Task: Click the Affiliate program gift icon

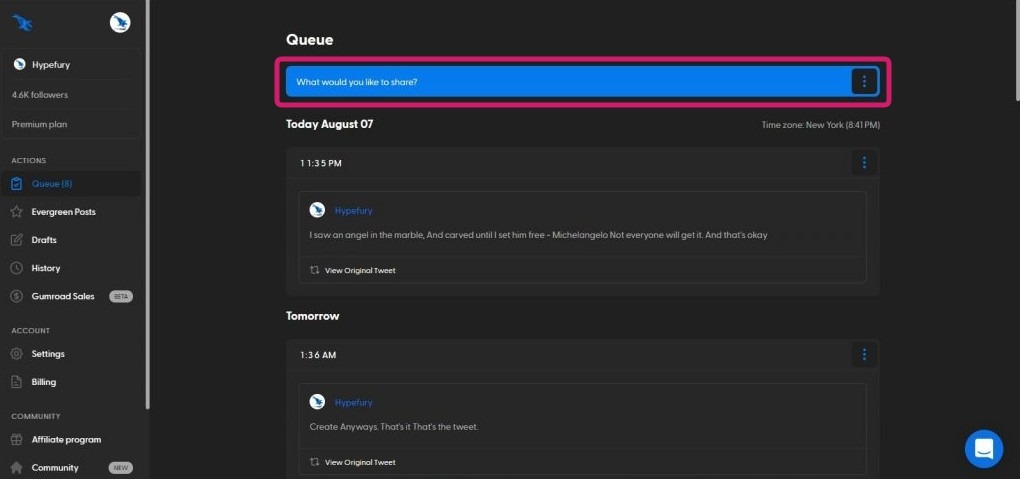Action: (17, 439)
